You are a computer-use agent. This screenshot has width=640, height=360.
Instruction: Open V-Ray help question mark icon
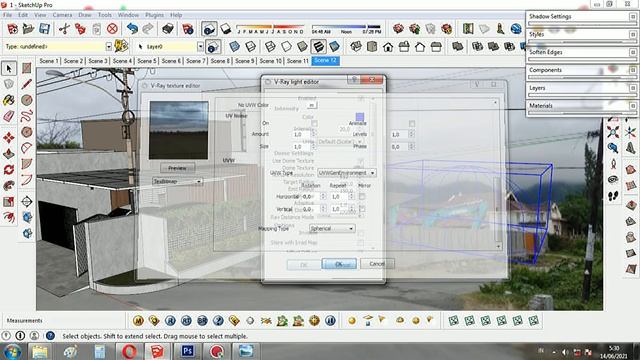click(218, 321)
